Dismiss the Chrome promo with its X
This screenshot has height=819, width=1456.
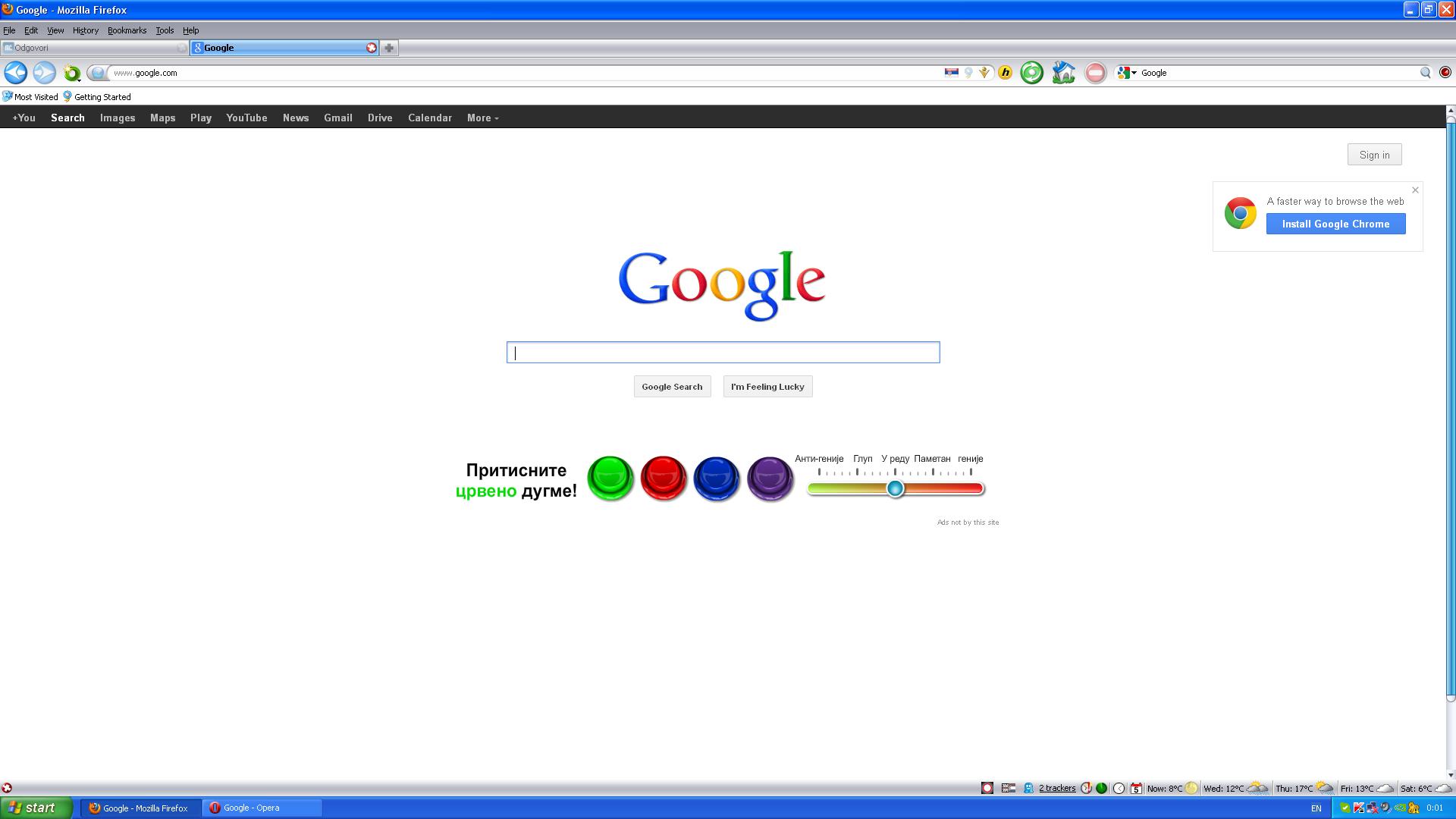[1415, 190]
